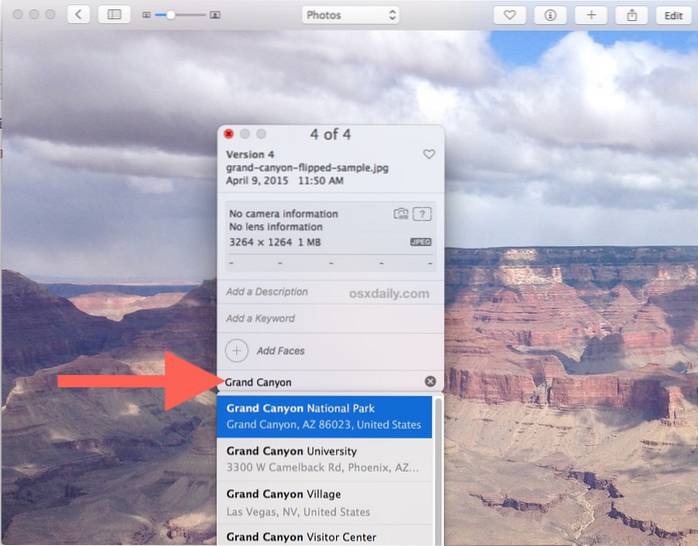Image resolution: width=698 pixels, height=546 pixels.
Task: Click the No lens information text
Action: pyautogui.click(x=276, y=227)
